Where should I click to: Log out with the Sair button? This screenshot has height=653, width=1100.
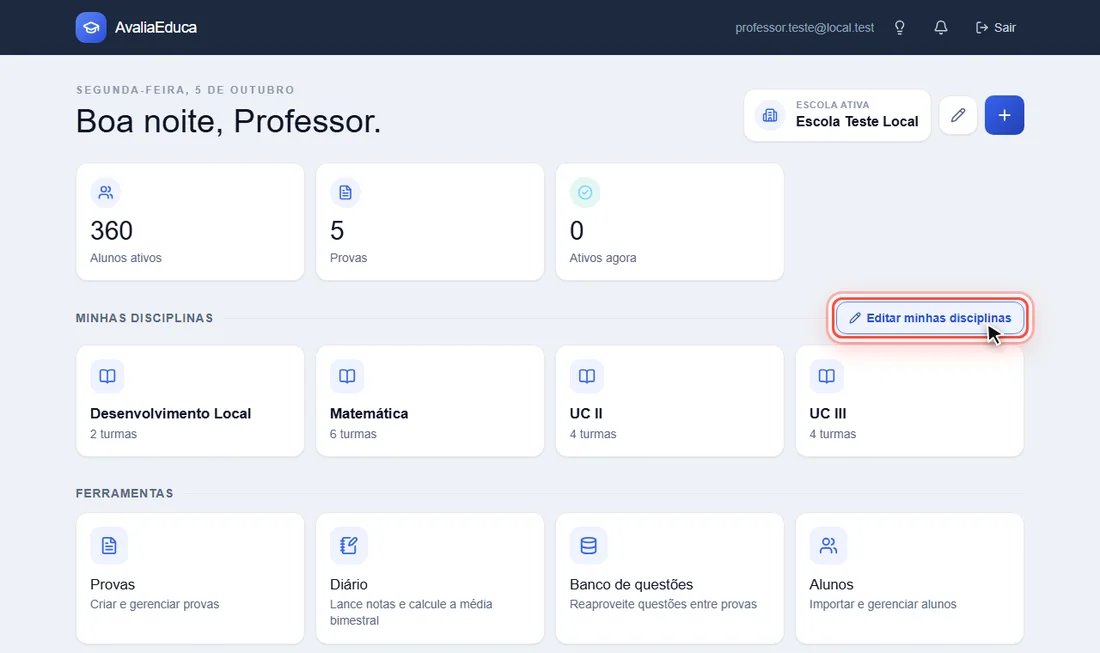(995, 27)
